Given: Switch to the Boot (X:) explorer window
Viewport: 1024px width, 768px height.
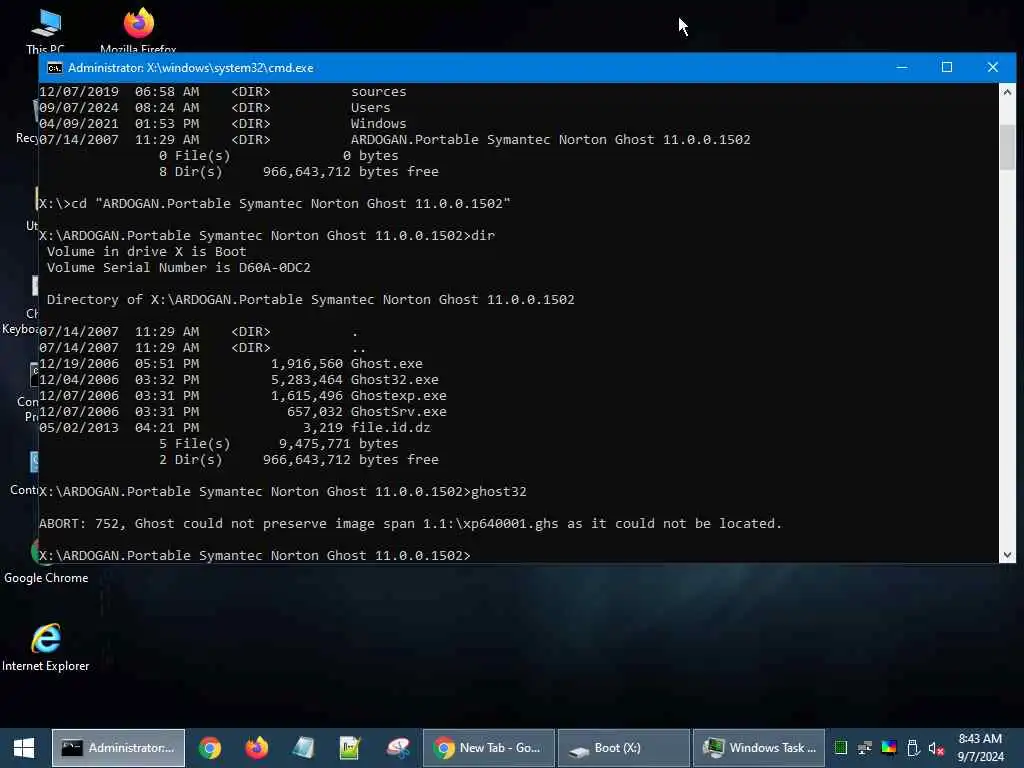Looking at the screenshot, I should (x=624, y=748).
